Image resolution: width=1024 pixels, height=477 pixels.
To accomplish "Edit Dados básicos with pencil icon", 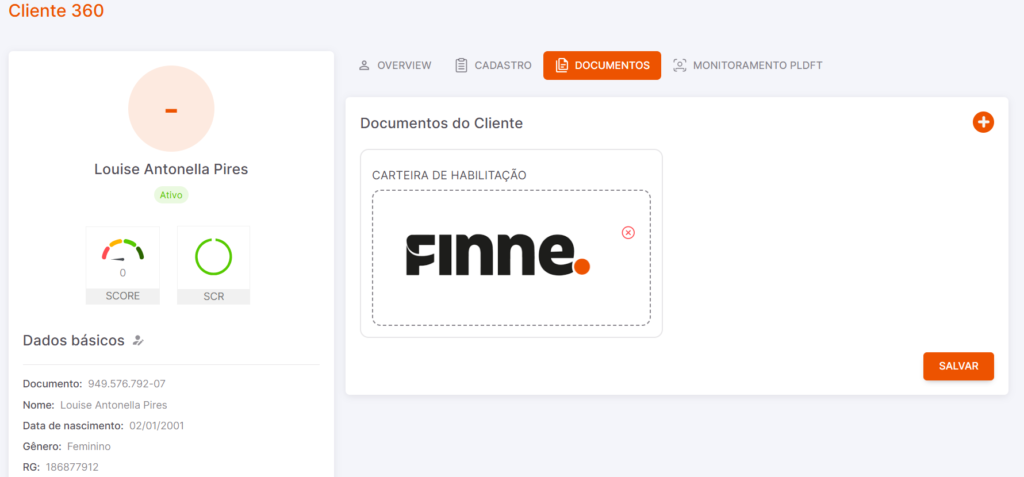I will (138, 340).
